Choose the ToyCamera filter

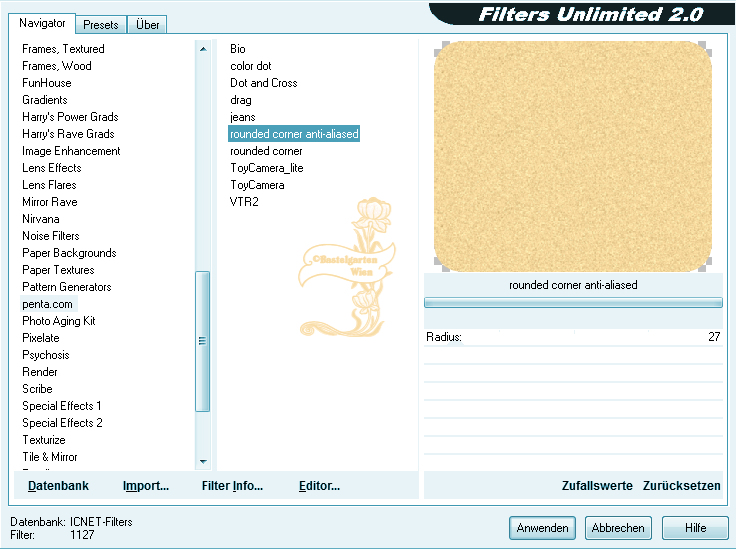pyautogui.click(x=257, y=185)
